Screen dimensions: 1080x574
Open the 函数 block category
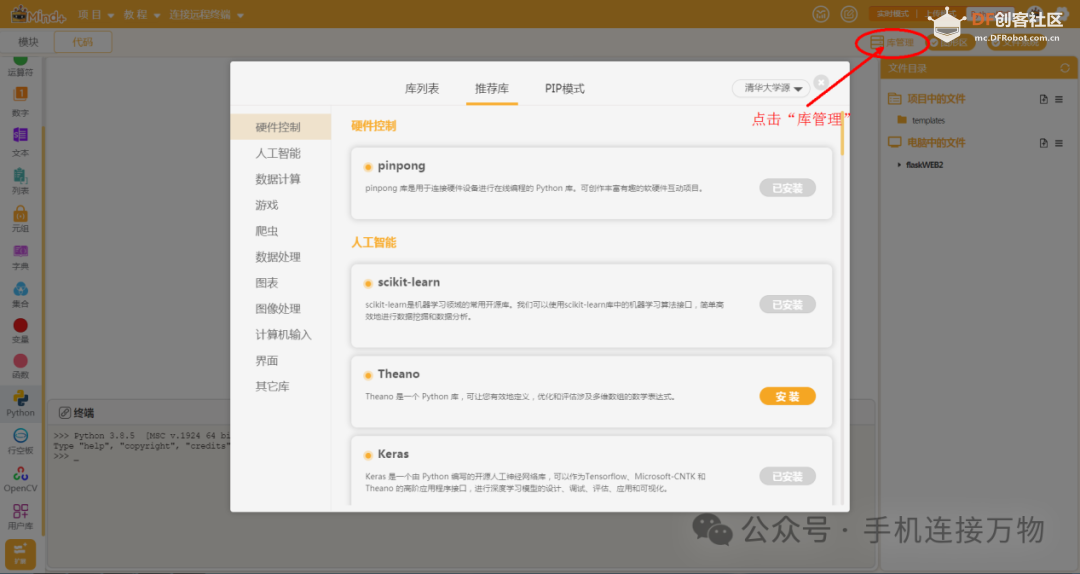(20, 366)
